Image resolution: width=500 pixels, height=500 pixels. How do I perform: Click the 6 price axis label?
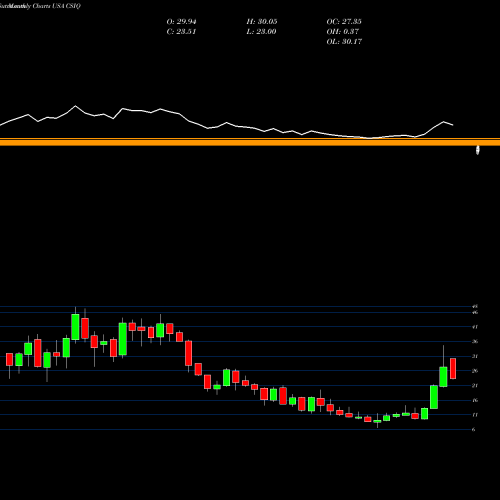(474, 430)
